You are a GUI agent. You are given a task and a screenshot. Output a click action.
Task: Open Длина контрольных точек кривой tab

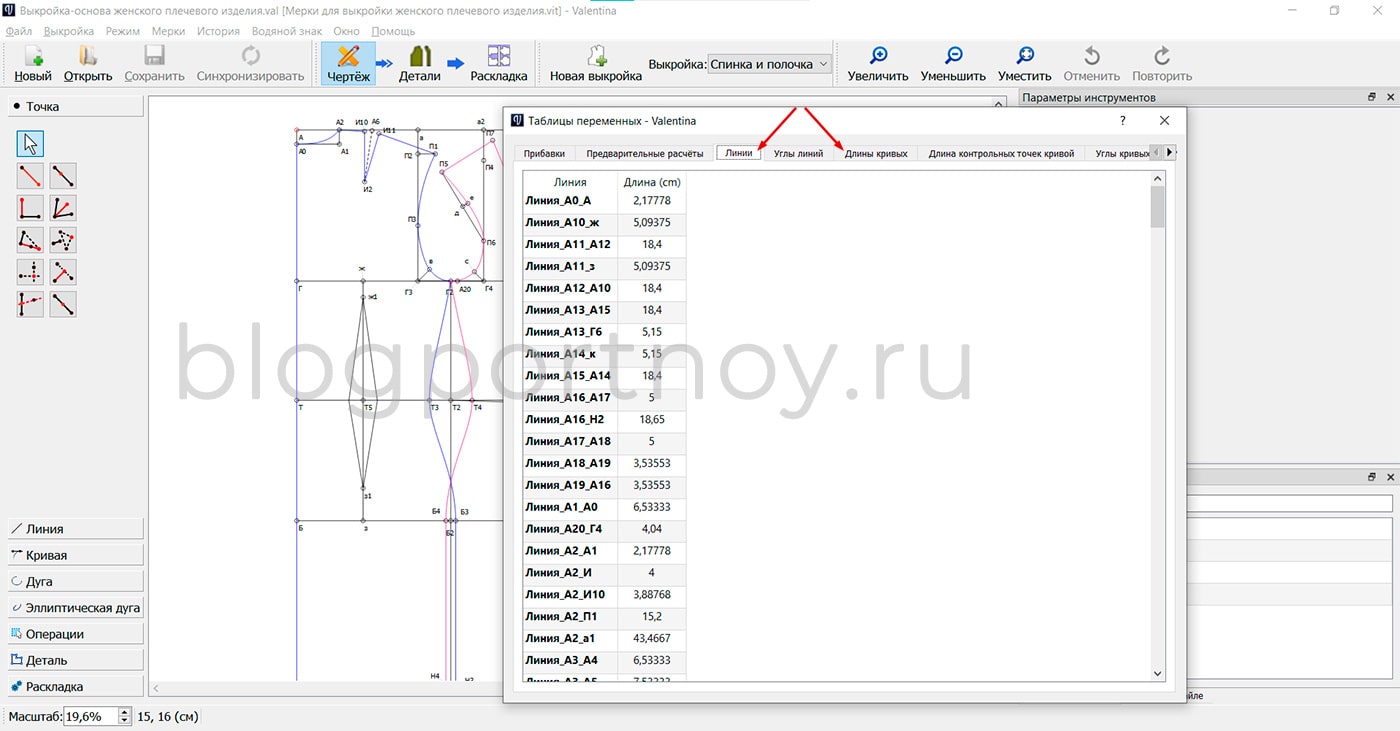pos(1001,153)
